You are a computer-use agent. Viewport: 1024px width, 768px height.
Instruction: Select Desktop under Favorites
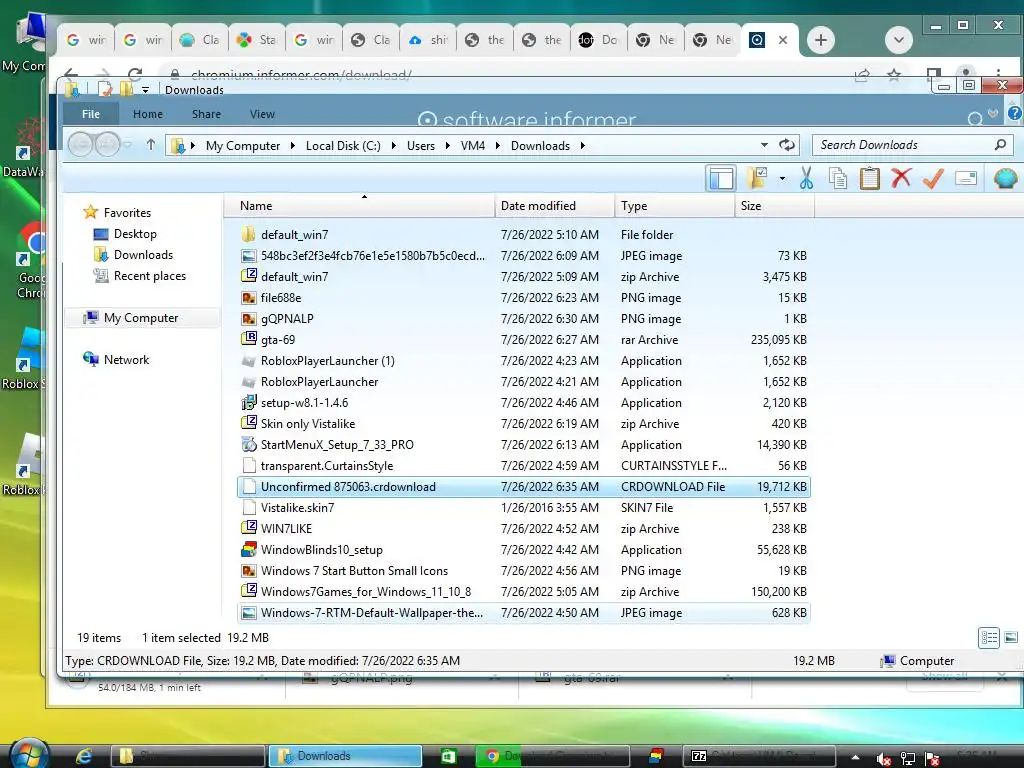(x=125, y=234)
